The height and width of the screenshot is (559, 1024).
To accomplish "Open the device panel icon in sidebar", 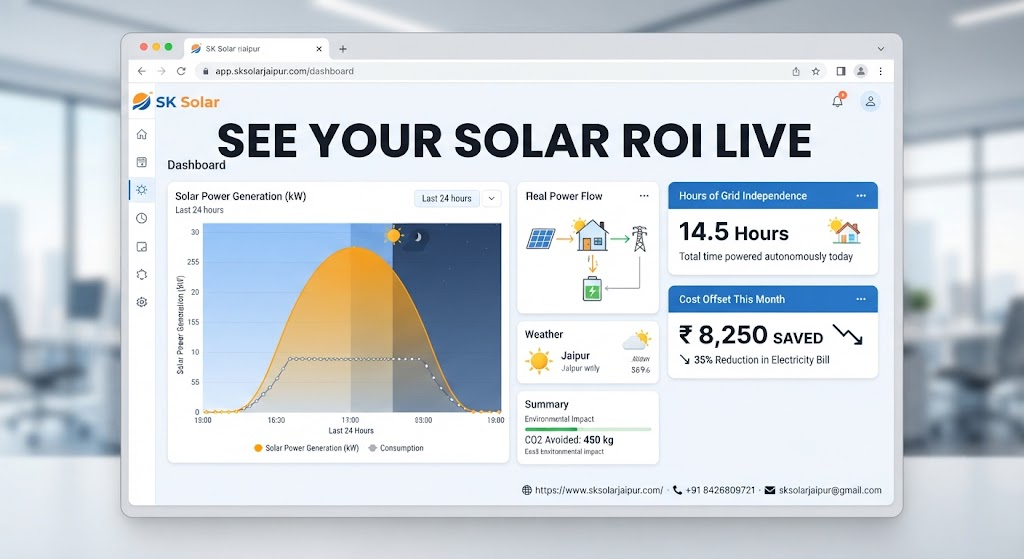I will coord(142,247).
